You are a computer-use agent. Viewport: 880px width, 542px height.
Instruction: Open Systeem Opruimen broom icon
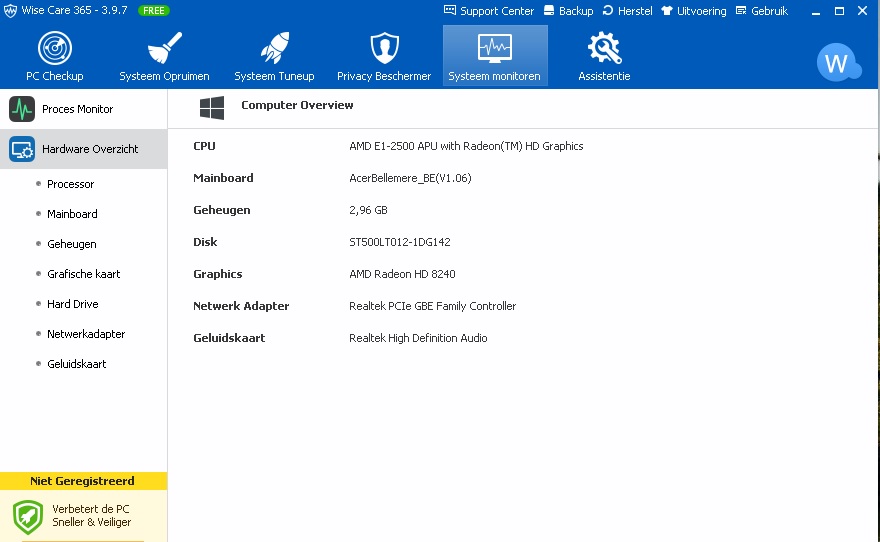point(164,48)
